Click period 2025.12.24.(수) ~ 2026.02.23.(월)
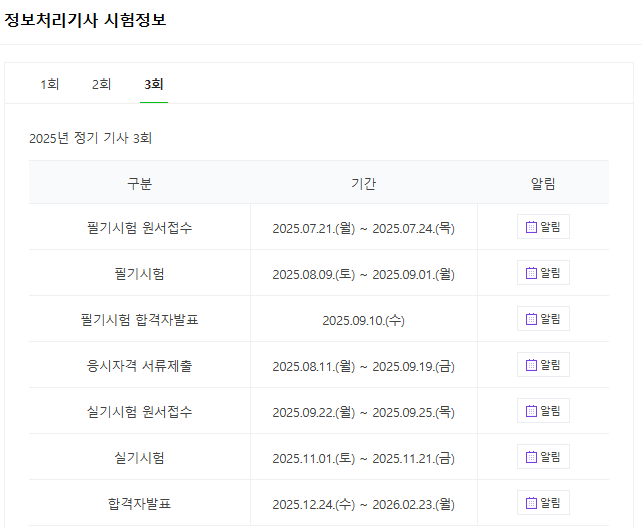Viewport: 642px width, 528px height. [x=364, y=504]
